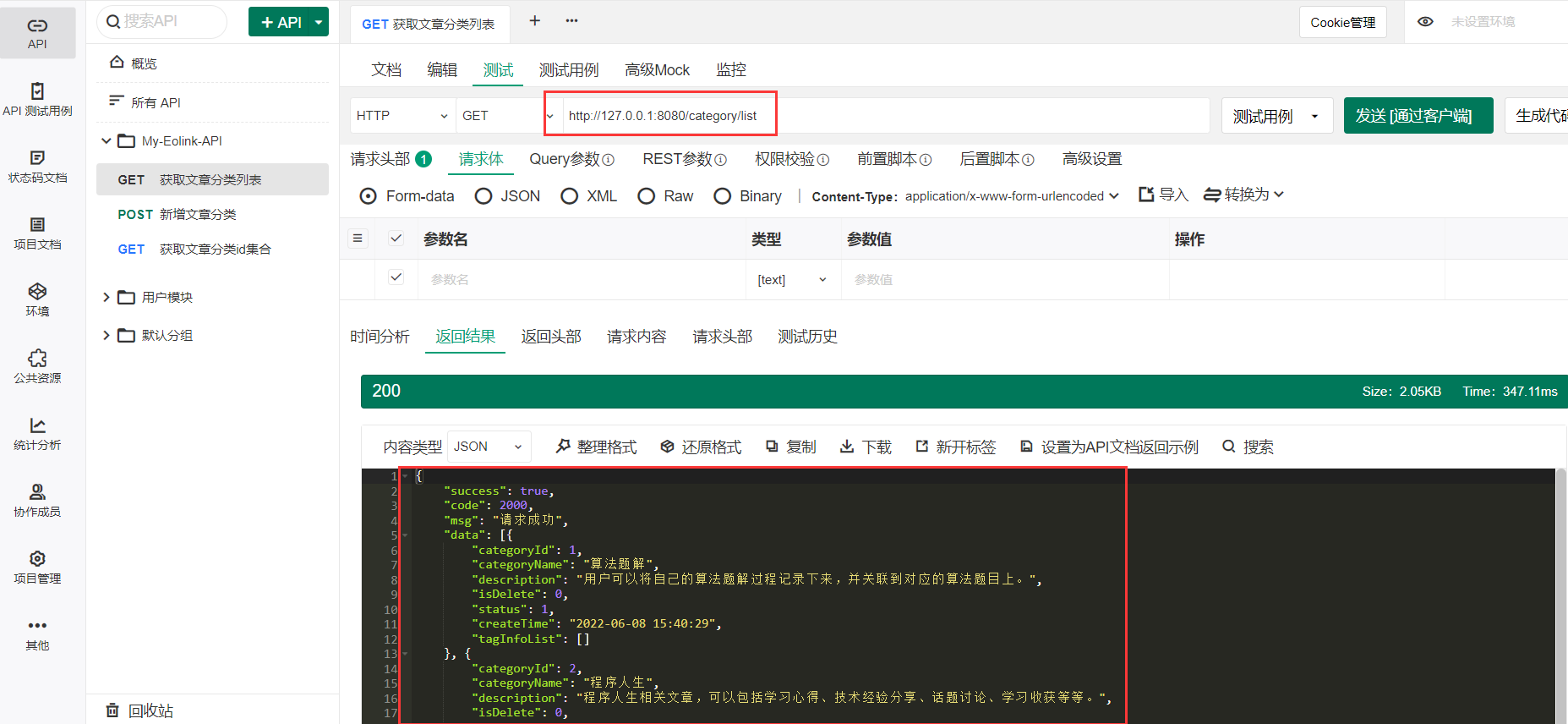The height and width of the screenshot is (724, 1568).
Task: Open the 返回头部 tab
Action: pos(551,337)
